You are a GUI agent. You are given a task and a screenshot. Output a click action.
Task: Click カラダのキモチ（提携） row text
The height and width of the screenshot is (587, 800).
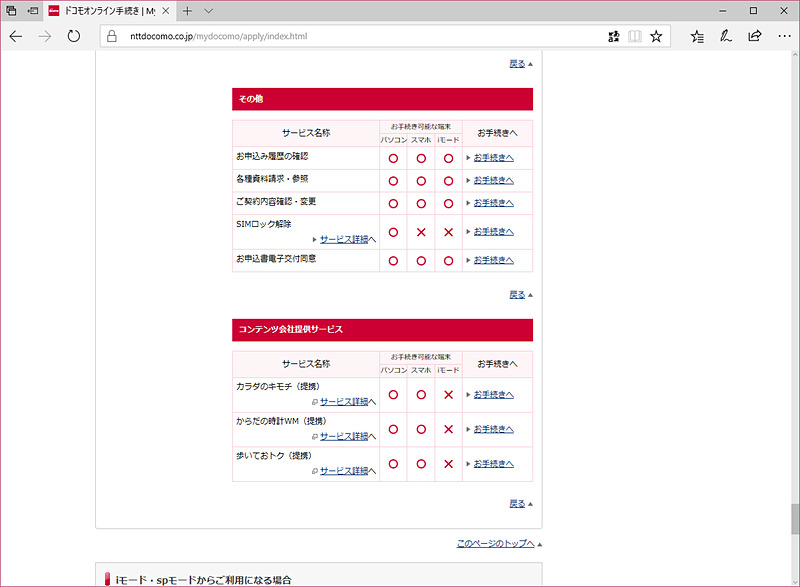278,387
